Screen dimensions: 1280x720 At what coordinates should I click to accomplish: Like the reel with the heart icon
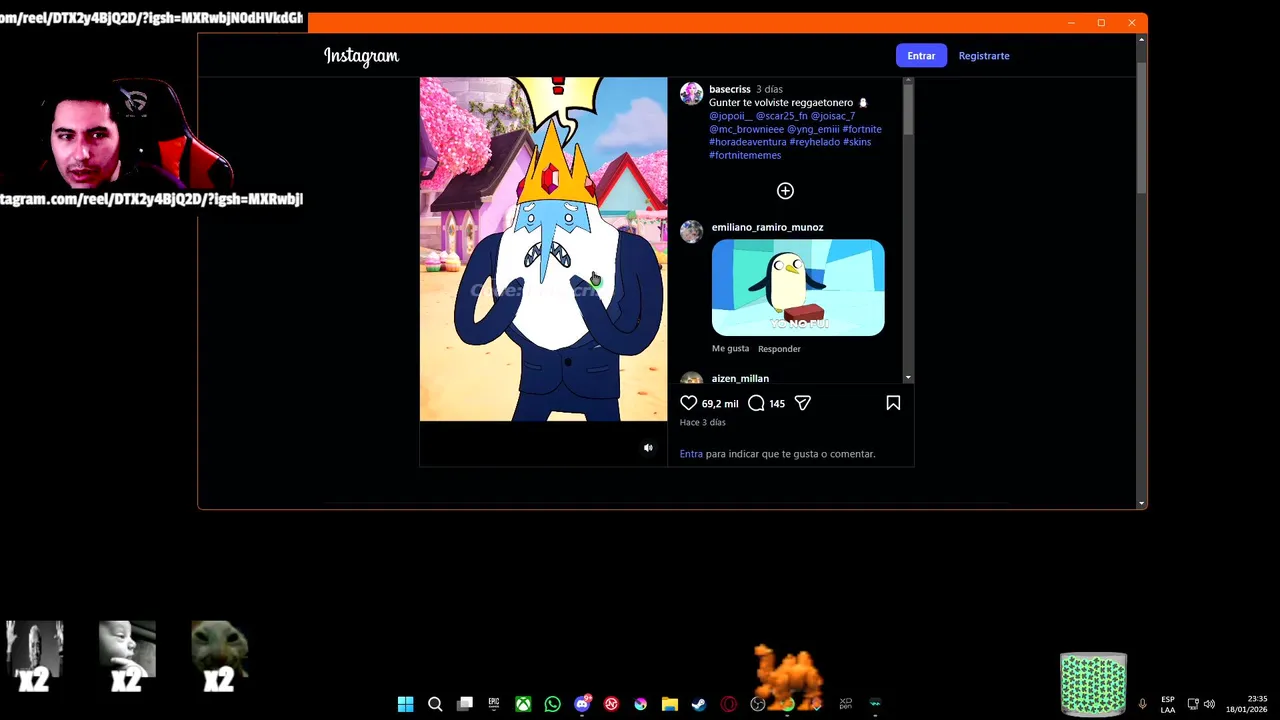[689, 403]
